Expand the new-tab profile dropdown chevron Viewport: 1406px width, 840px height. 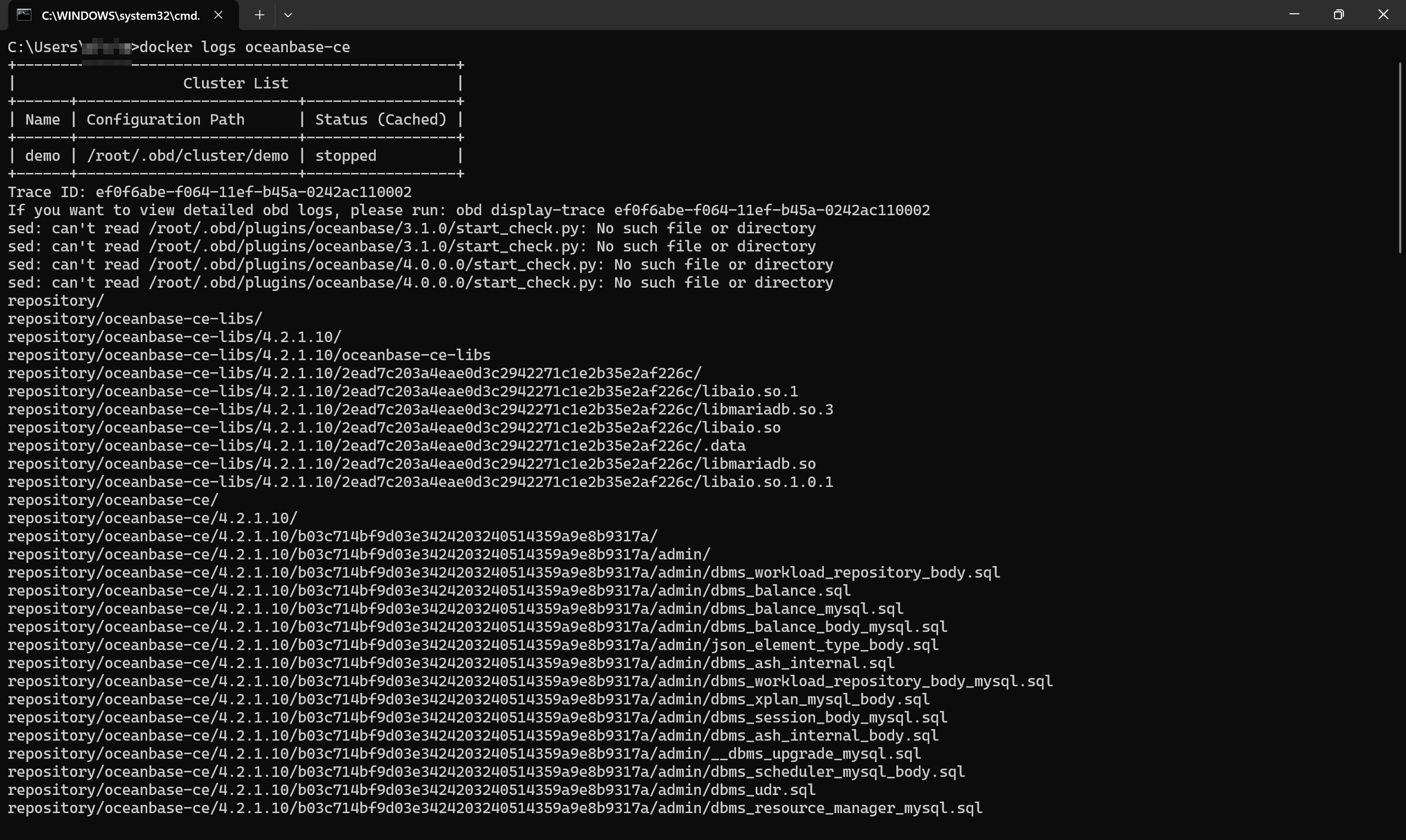coord(288,15)
